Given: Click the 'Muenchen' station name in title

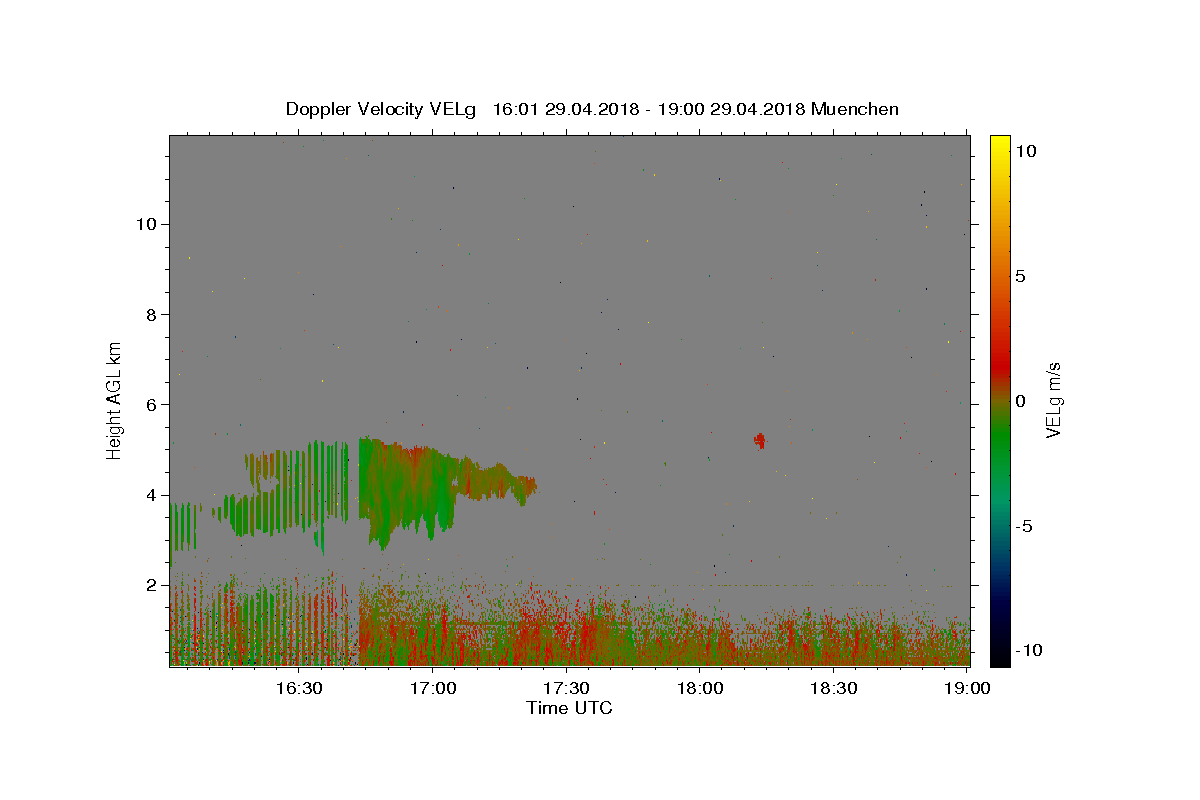Looking at the screenshot, I should (855, 109).
